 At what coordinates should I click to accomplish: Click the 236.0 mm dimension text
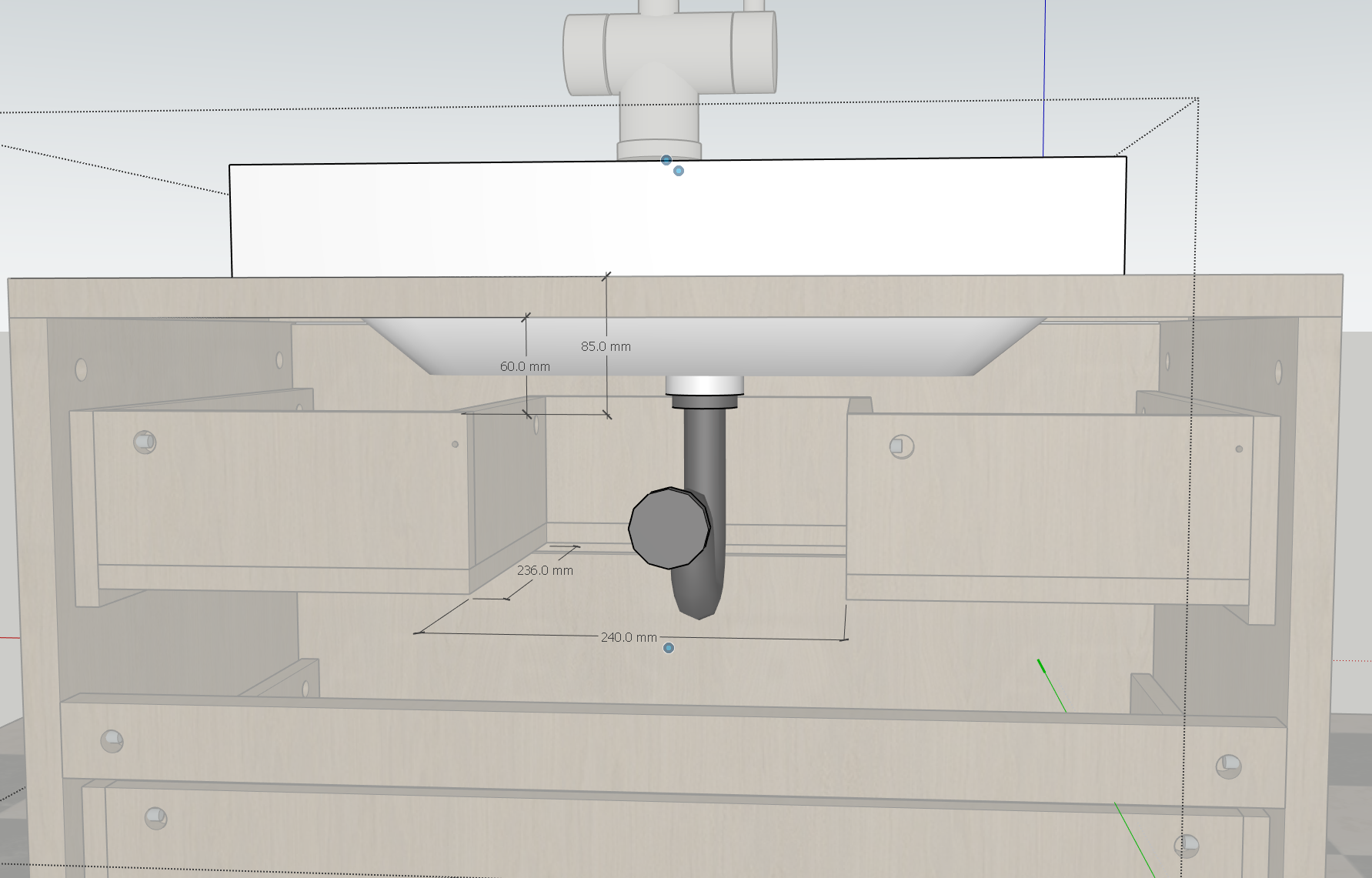pos(545,571)
